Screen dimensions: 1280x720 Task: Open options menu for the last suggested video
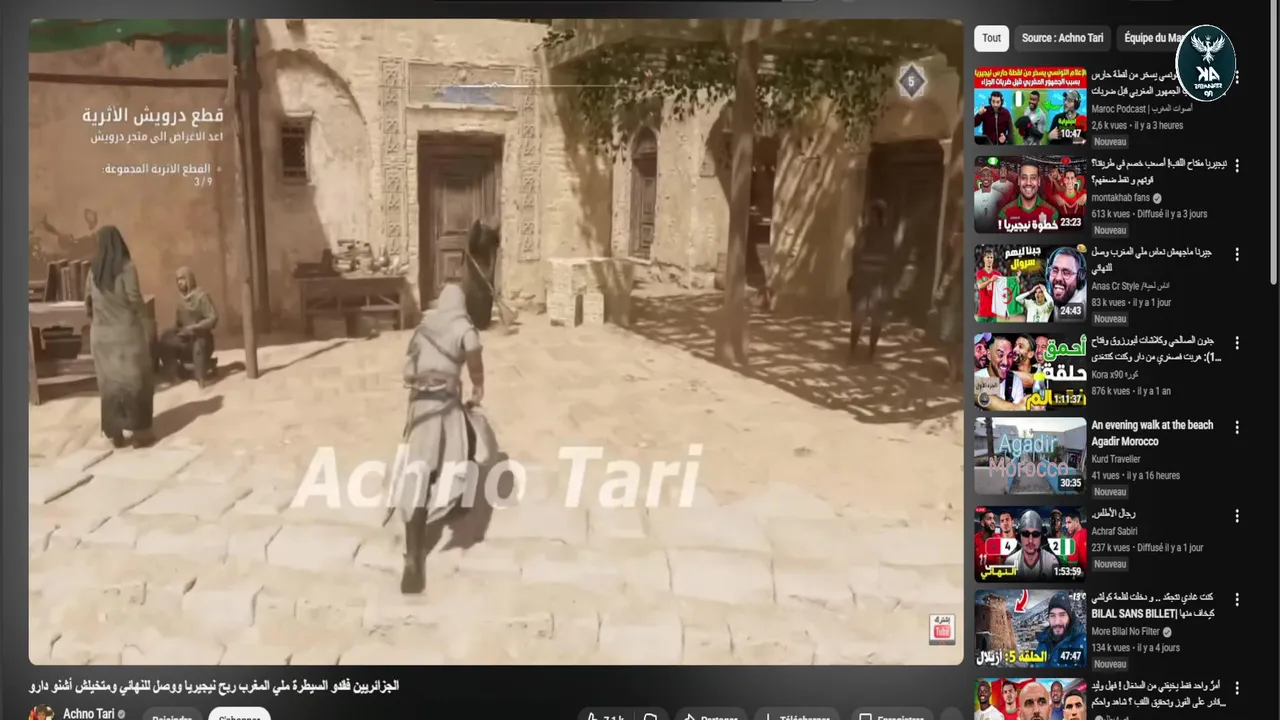[x=1237, y=688]
